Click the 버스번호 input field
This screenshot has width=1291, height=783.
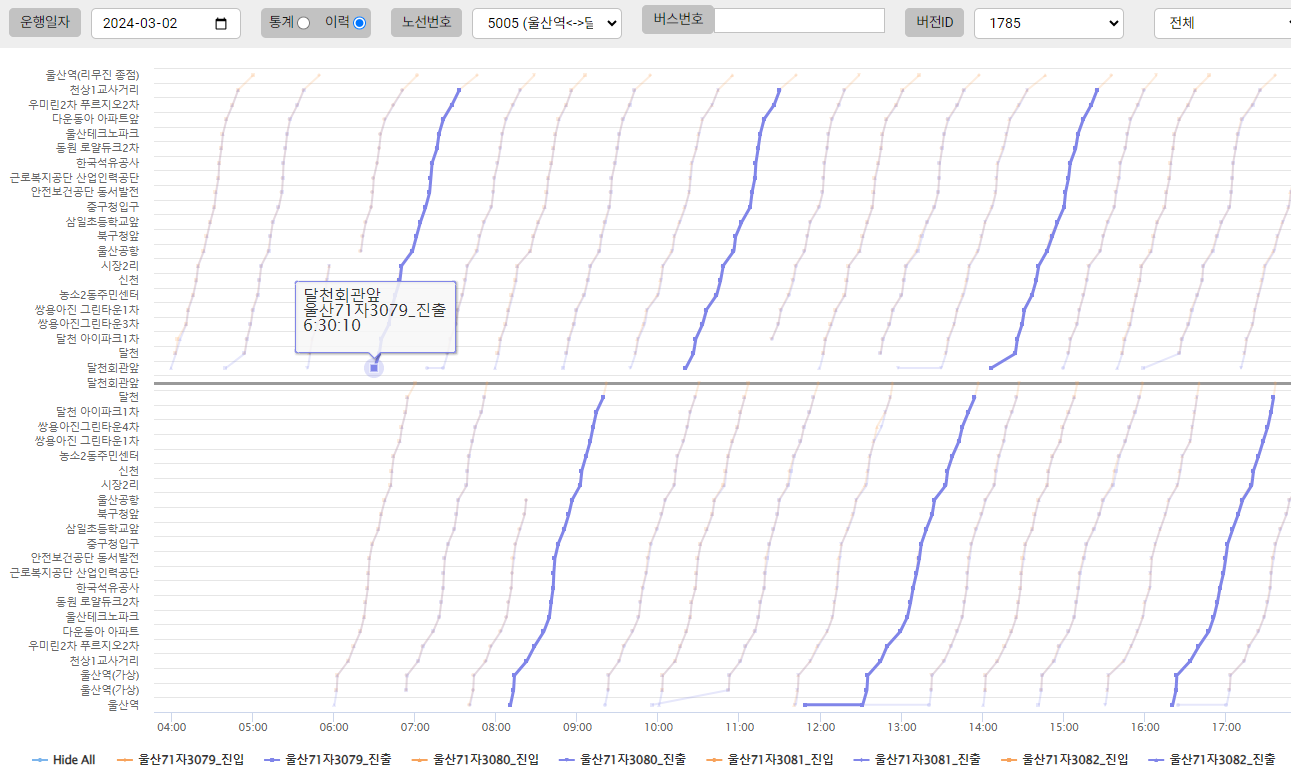798,20
